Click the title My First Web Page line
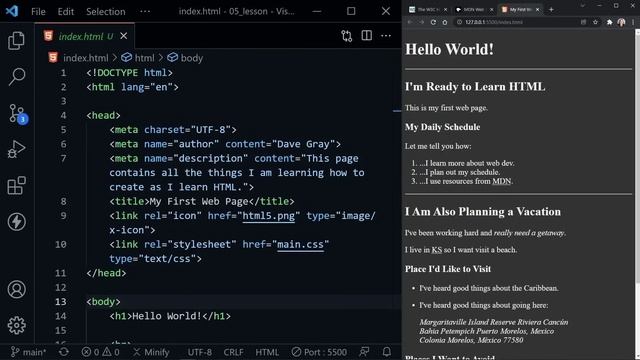The width and height of the screenshot is (640, 360). click(x=202, y=201)
